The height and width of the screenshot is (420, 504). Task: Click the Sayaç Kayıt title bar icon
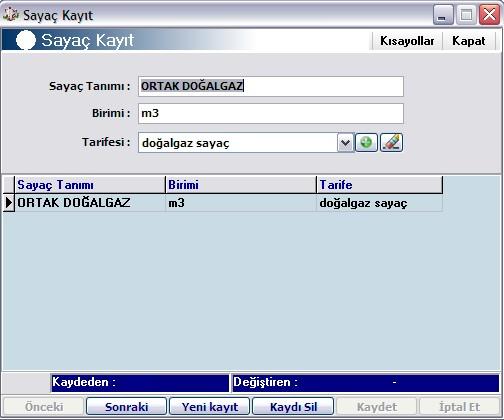(x=10, y=15)
